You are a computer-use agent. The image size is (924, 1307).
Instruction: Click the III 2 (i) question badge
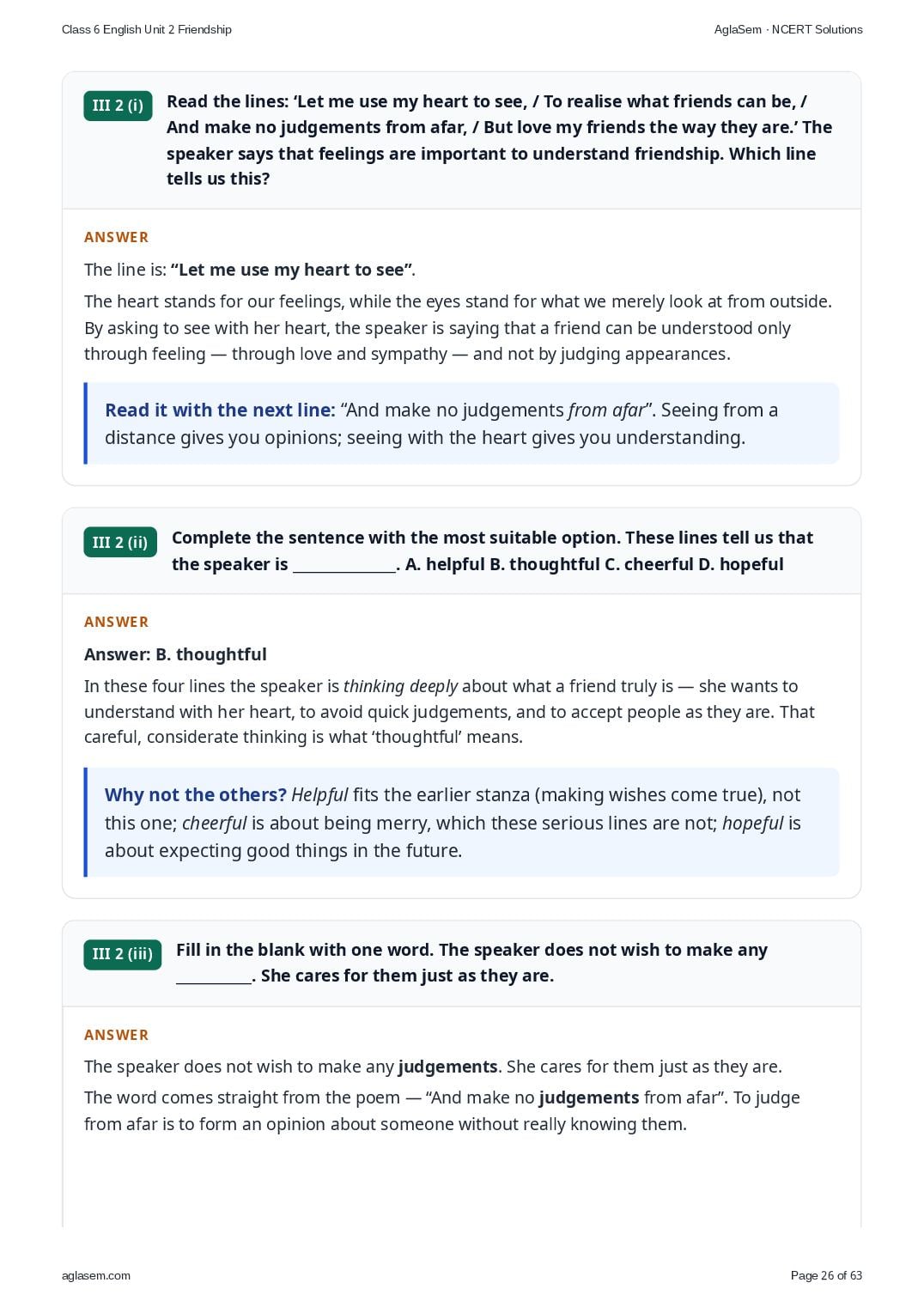(x=118, y=106)
